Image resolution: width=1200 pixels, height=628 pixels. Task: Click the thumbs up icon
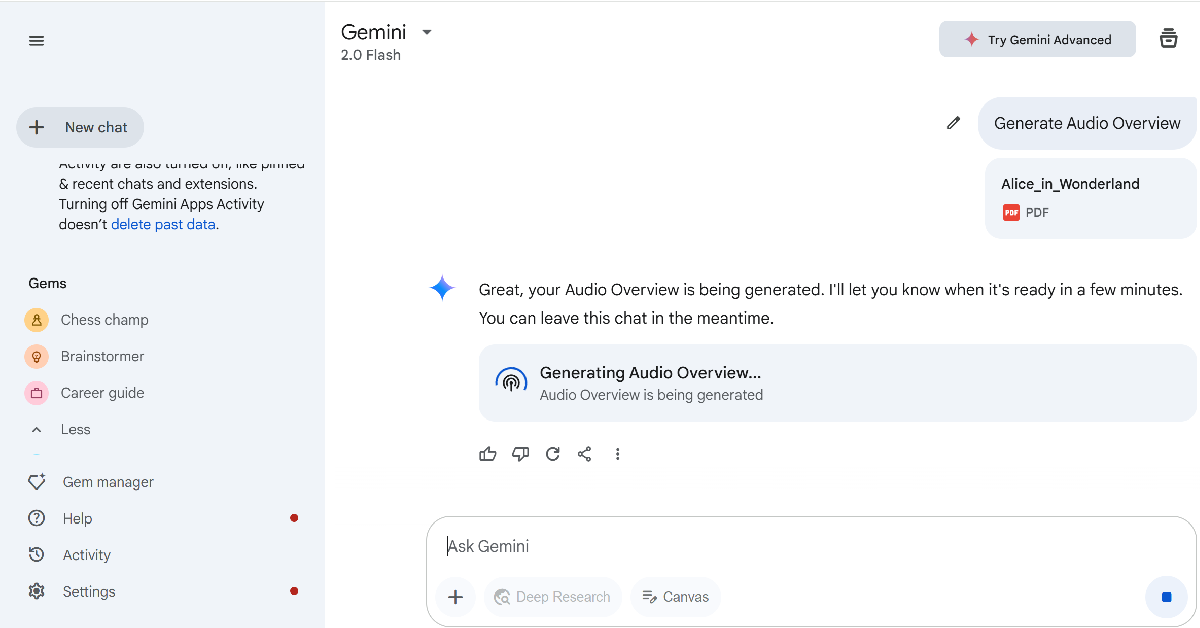pos(488,454)
